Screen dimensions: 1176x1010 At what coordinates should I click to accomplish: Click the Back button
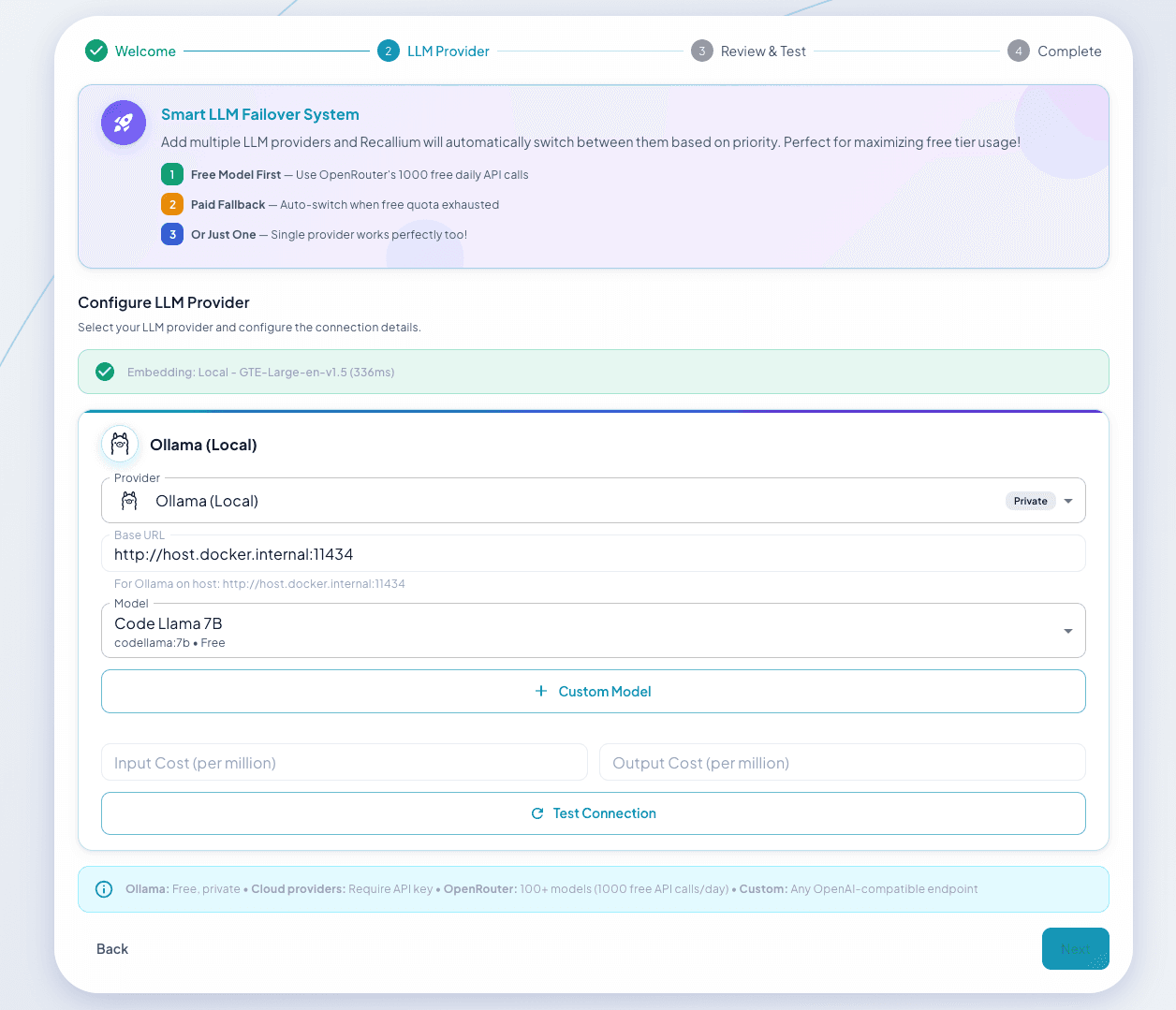112,949
